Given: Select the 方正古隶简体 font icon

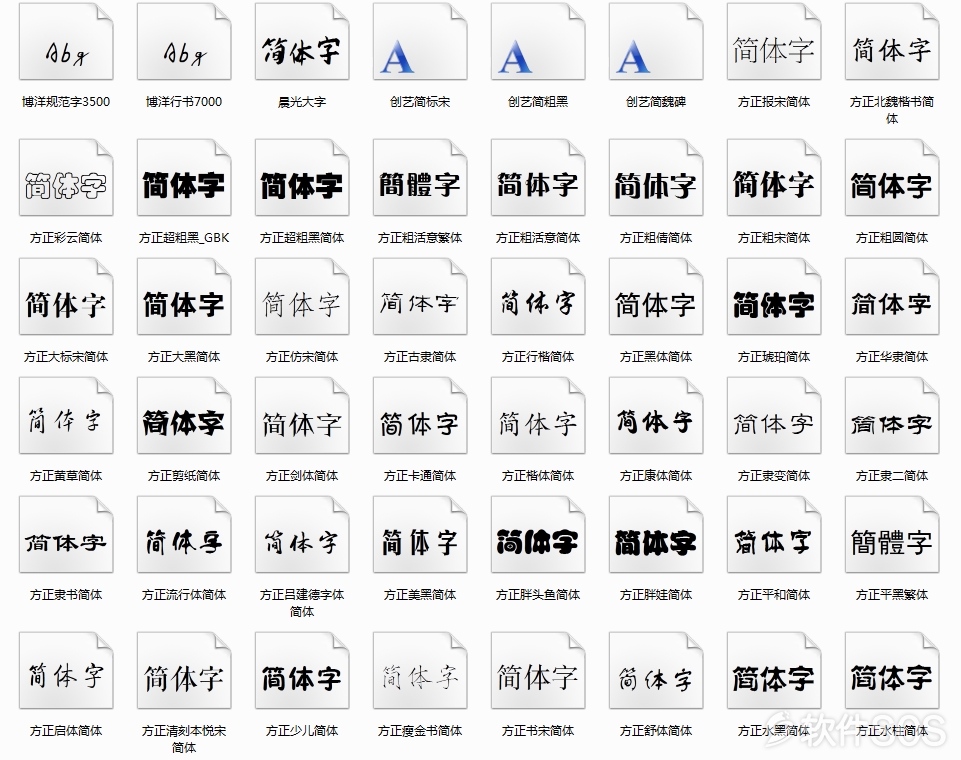Looking at the screenshot, I should (x=420, y=296).
